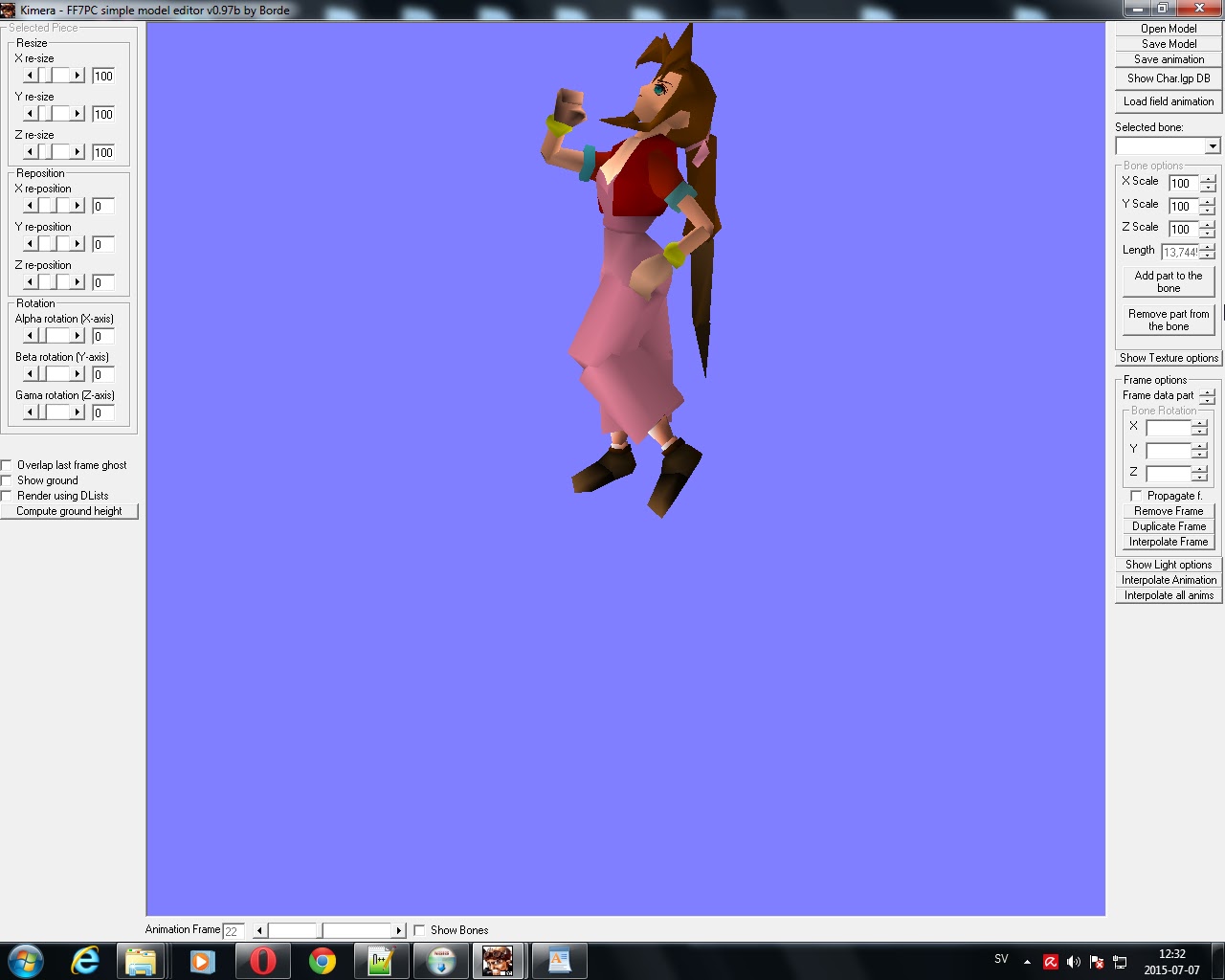Open Windows Explorer folder in the taskbar
Image resolution: width=1225 pixels, height=980 pixels.
(141, 961)
